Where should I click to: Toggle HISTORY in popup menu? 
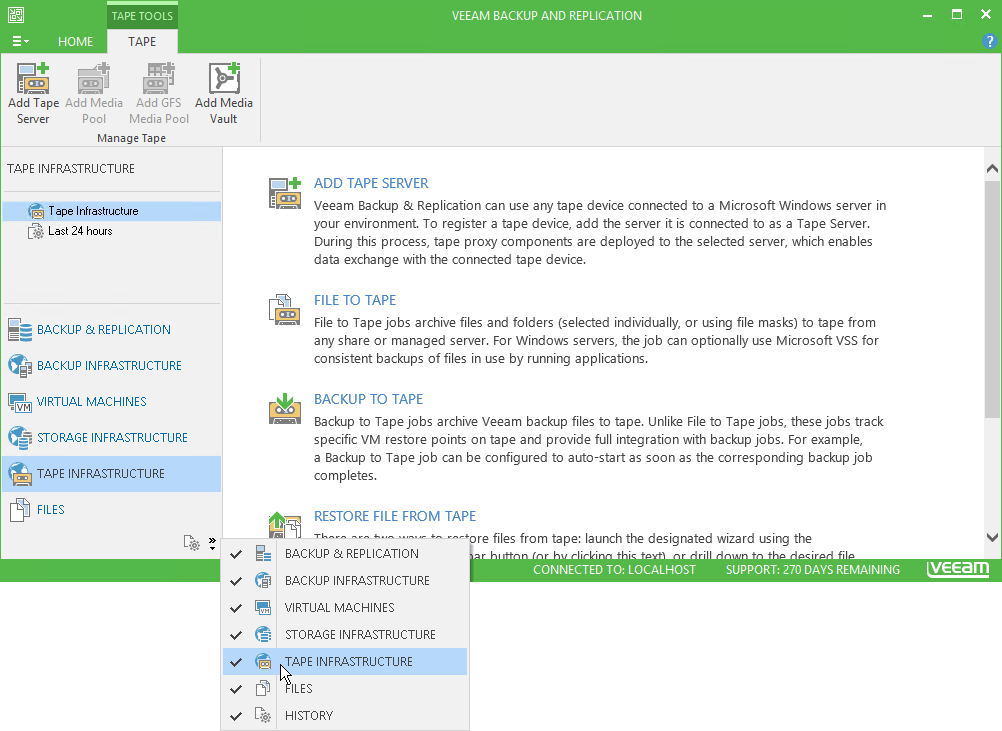click(345, 716)
